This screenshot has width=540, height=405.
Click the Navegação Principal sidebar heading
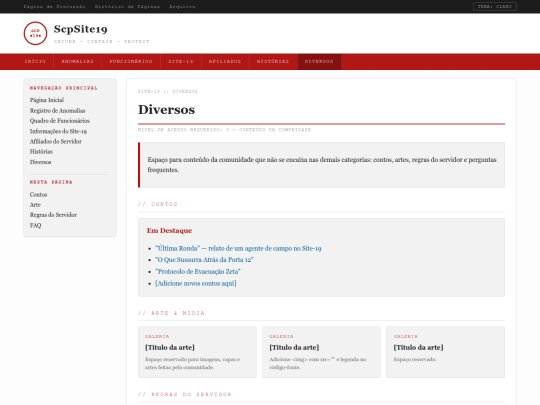pos(64,88)
